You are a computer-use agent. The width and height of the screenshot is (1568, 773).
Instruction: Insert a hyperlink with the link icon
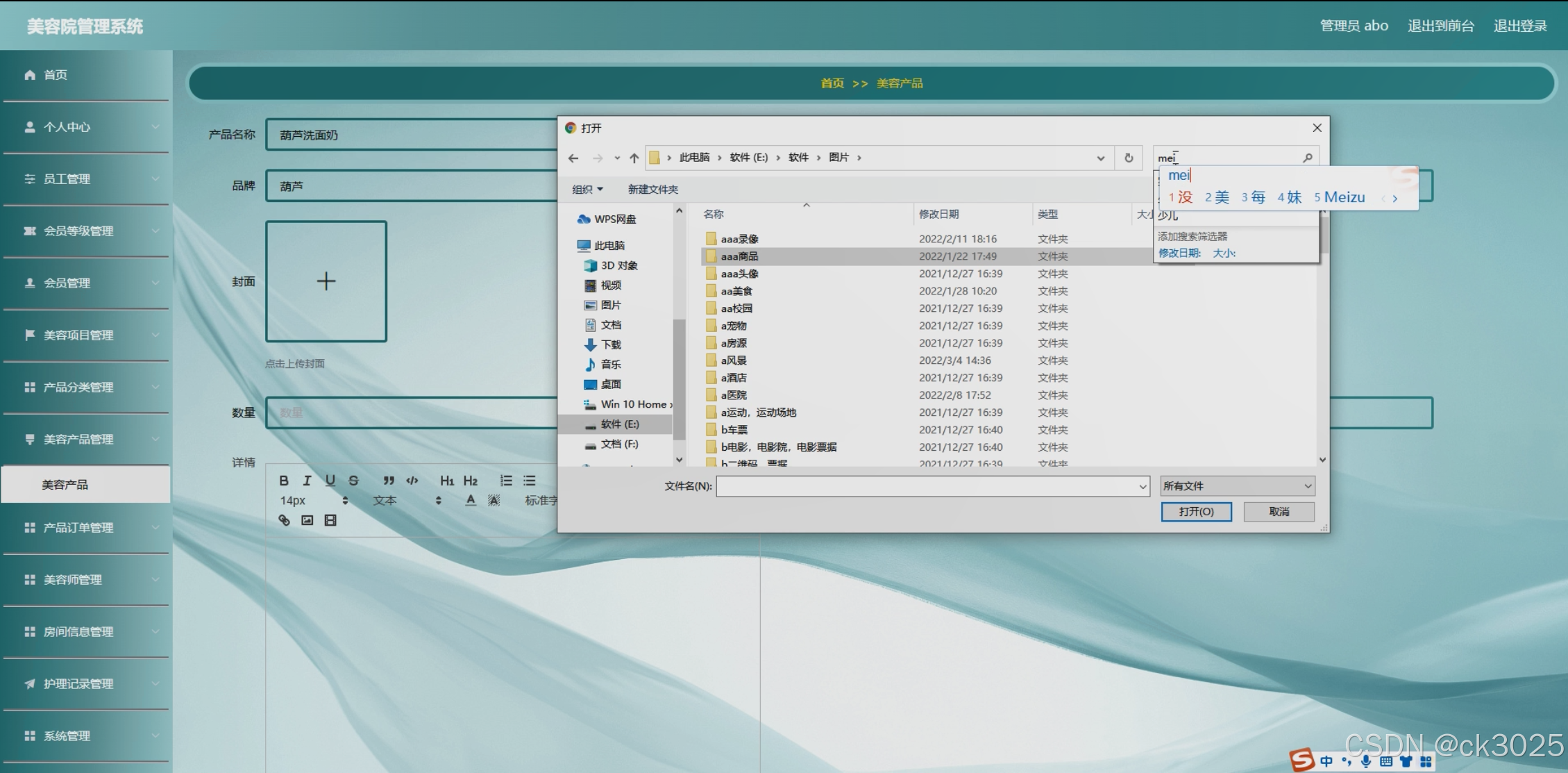284,520
